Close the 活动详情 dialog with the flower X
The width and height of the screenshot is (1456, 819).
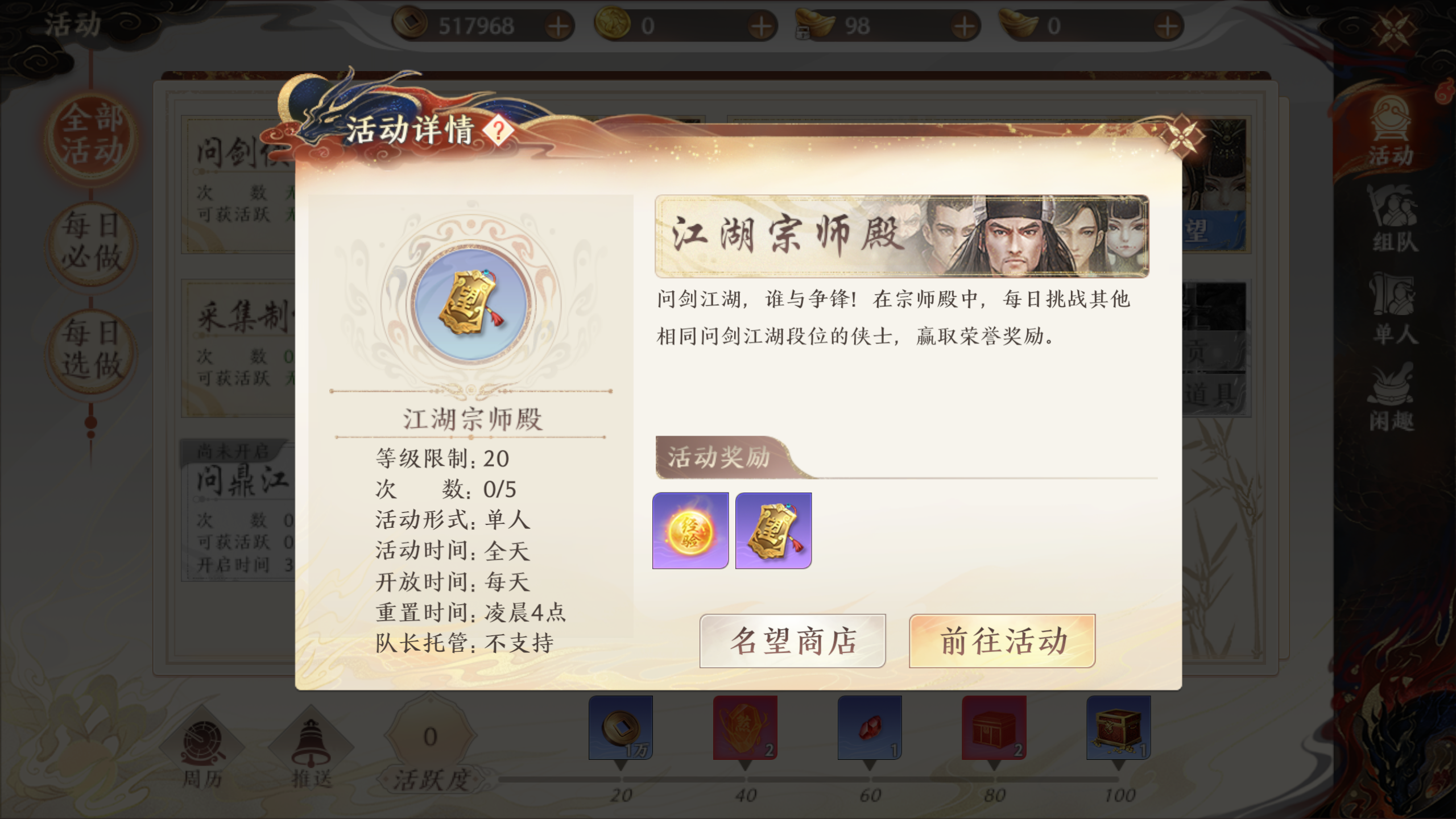click(1181, 137)
